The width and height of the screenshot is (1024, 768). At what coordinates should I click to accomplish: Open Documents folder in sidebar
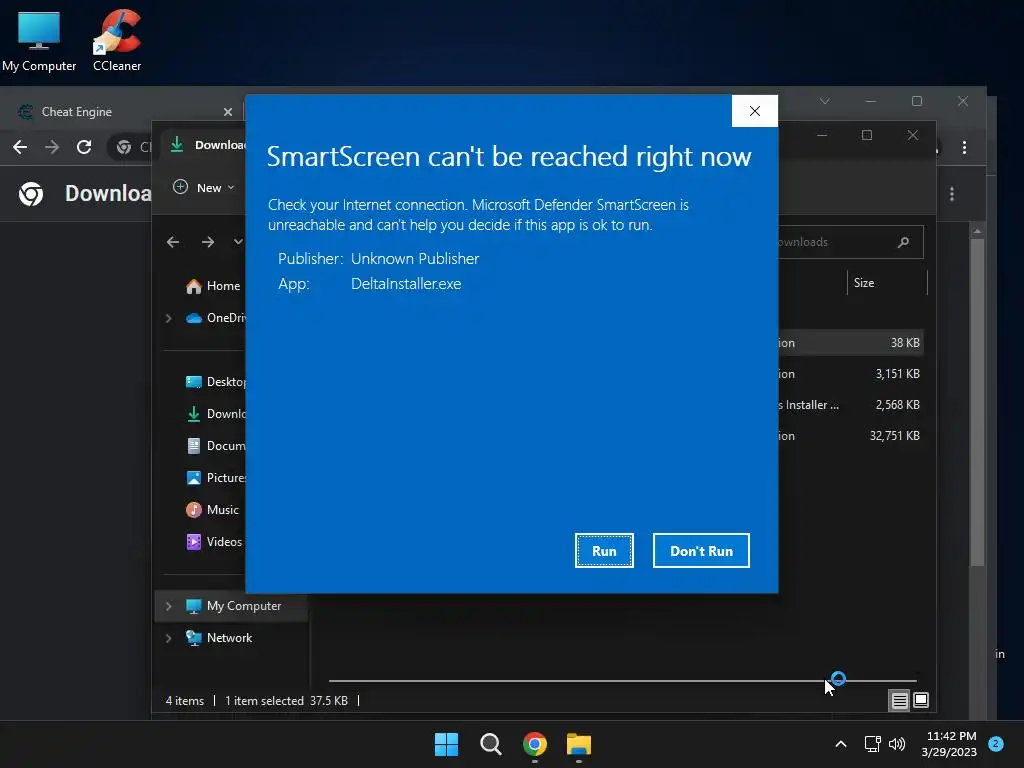(x=216, y=446)
